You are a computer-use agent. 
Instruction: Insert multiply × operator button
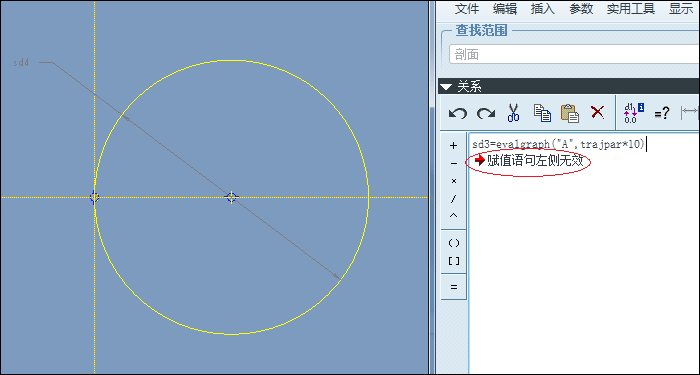point(454,181)
